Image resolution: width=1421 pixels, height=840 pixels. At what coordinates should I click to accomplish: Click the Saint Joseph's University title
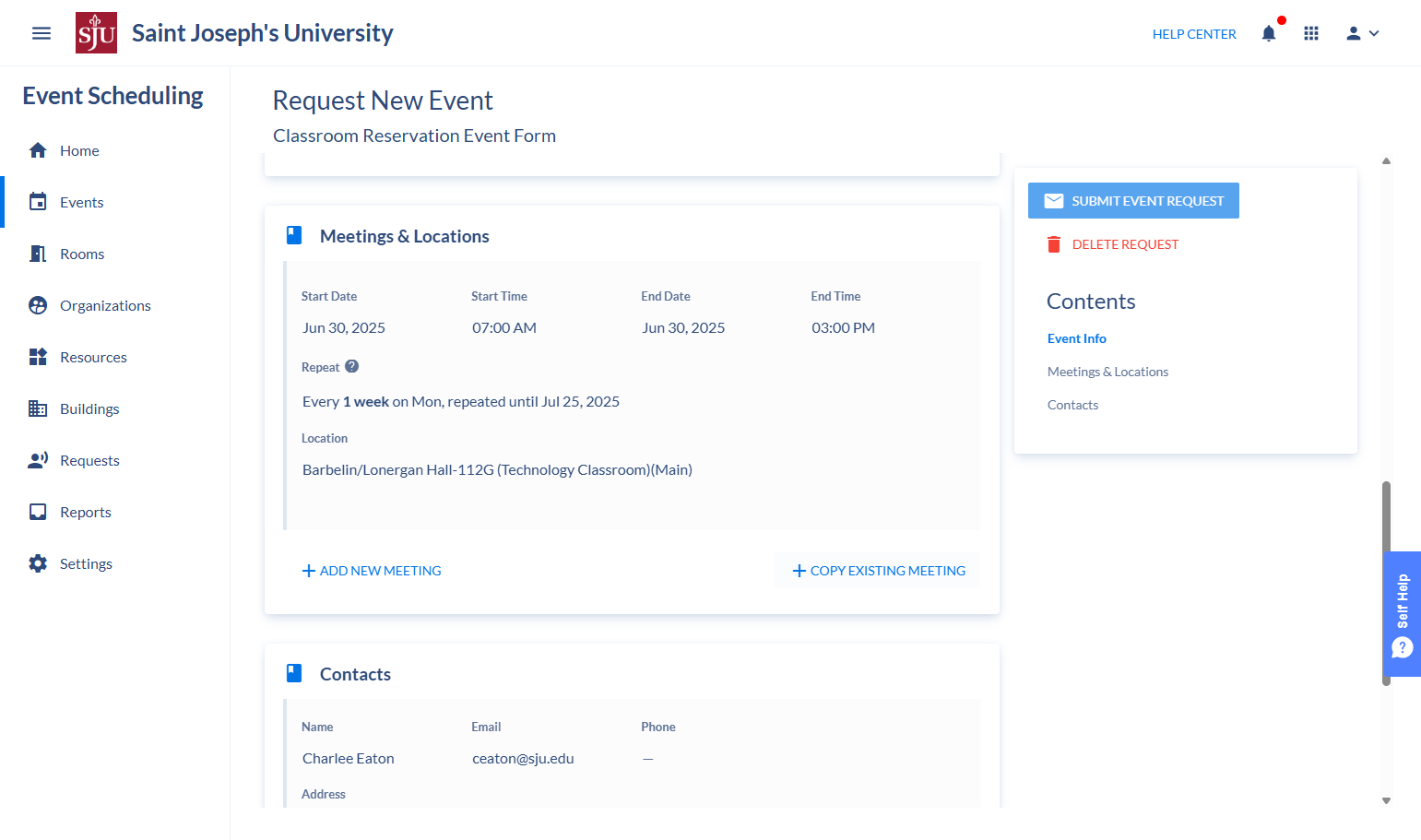(x=263, y=33)
